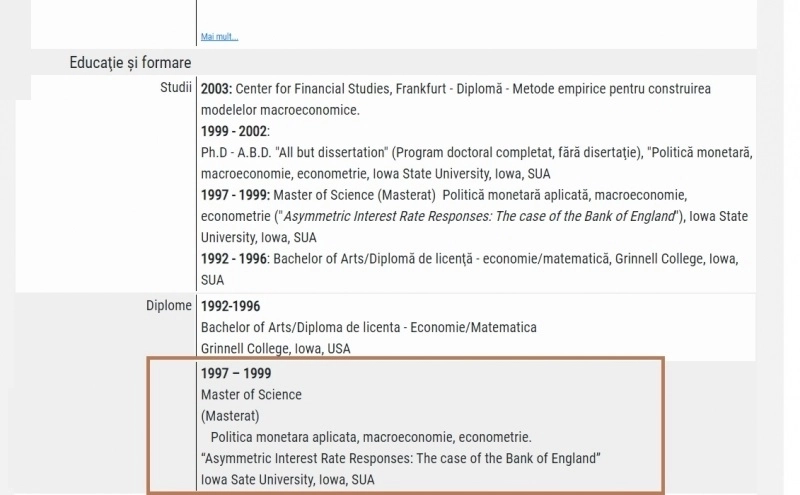Click the bold "1992 - 1996" entry in Studii
Viewport: 800px width, 495px height.
click(x=234, y=259)
